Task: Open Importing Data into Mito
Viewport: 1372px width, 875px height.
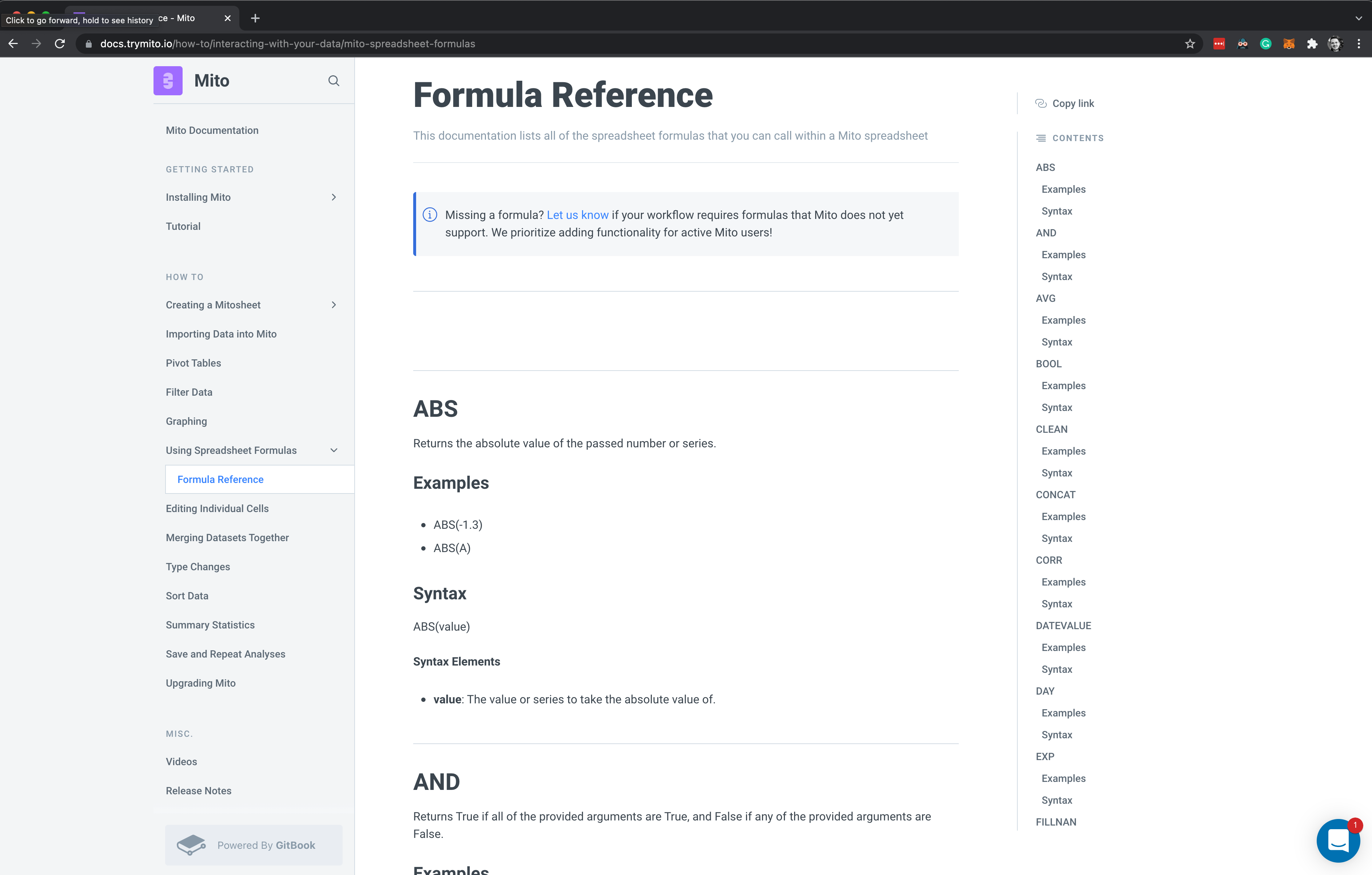Action: pyautogui.click(x=221, y=334)
